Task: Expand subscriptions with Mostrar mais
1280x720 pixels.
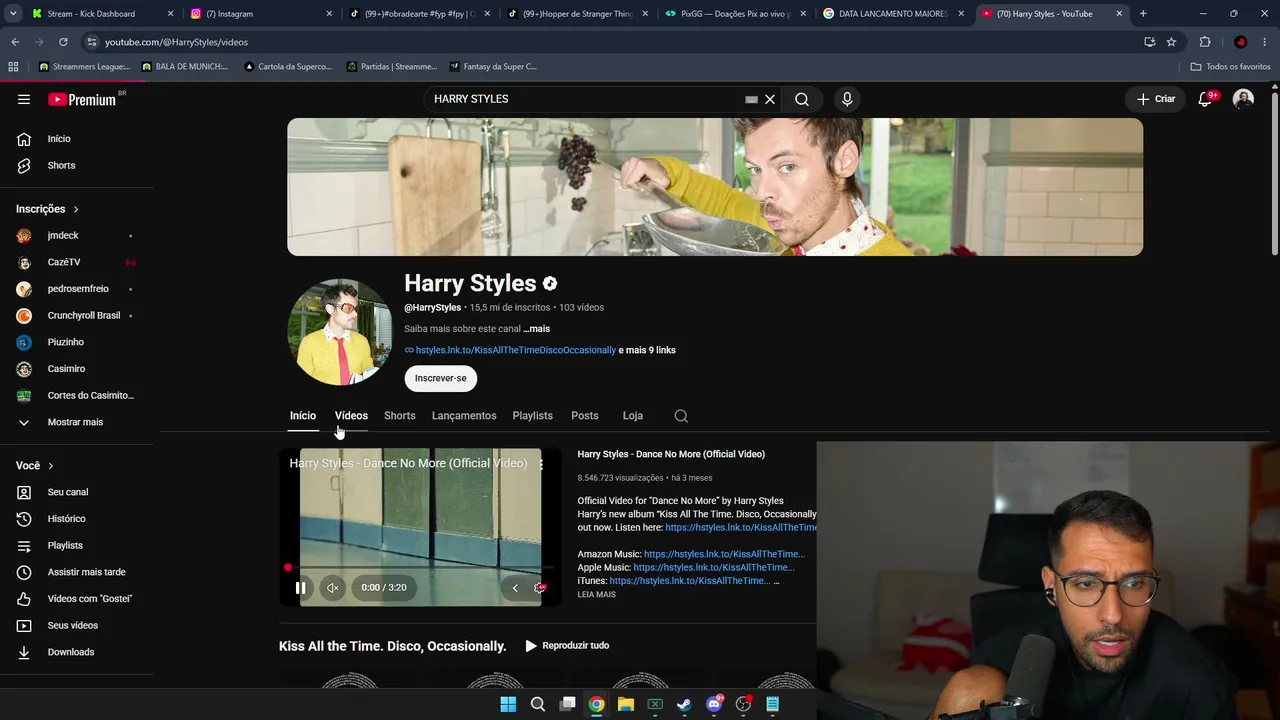Action: click(x=77, y=422)
